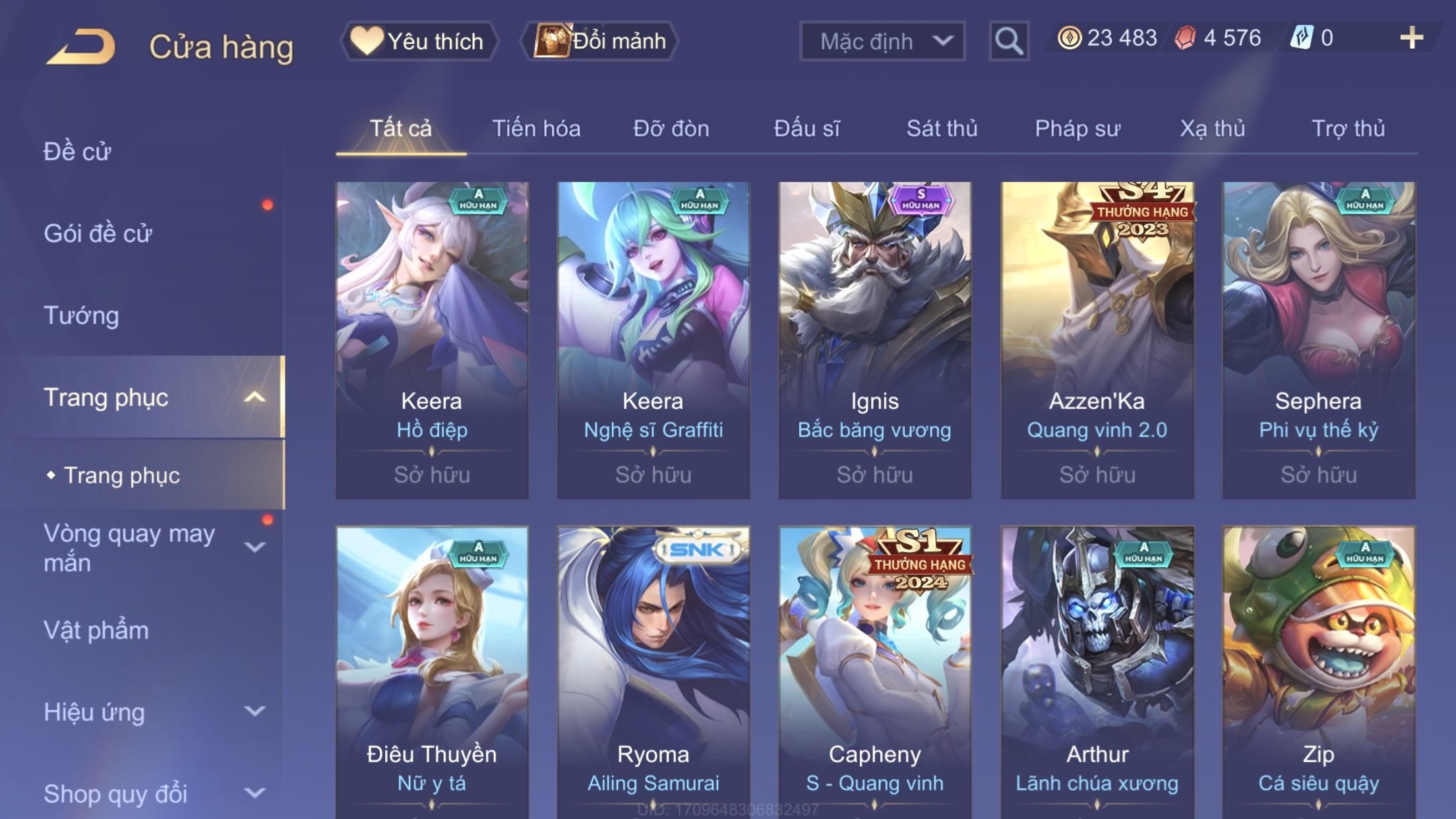1456x819 pixels.
Task: Tap the gold coin balance icon
Action: [1069, 38]
